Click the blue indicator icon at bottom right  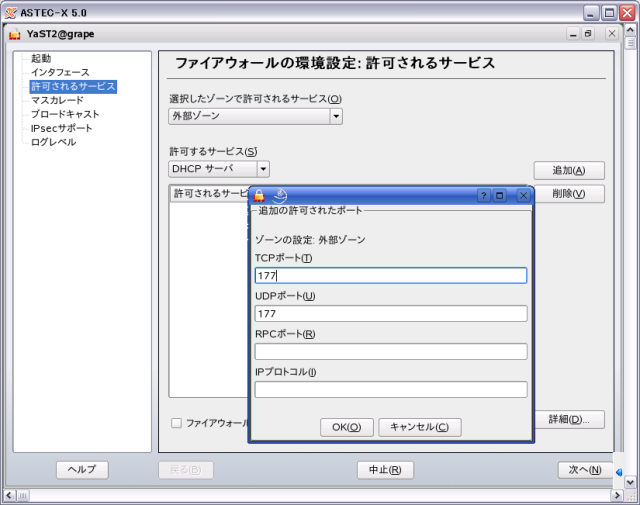tap(621, 472)
